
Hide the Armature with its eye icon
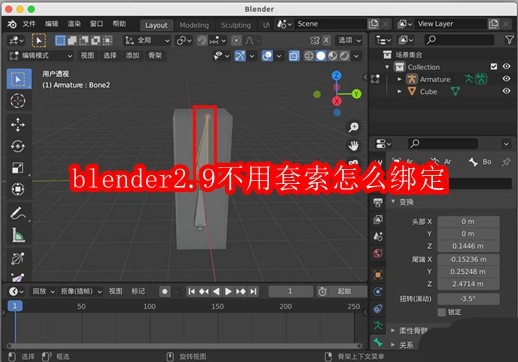(x=506, y=79)
